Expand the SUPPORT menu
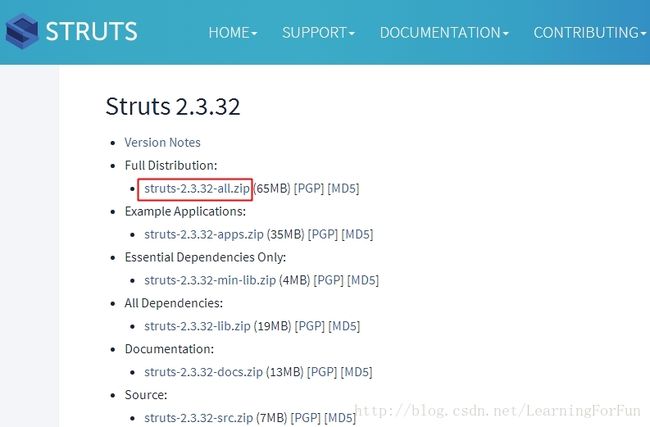This screenshot has width=650, height=427. (318, 32)
